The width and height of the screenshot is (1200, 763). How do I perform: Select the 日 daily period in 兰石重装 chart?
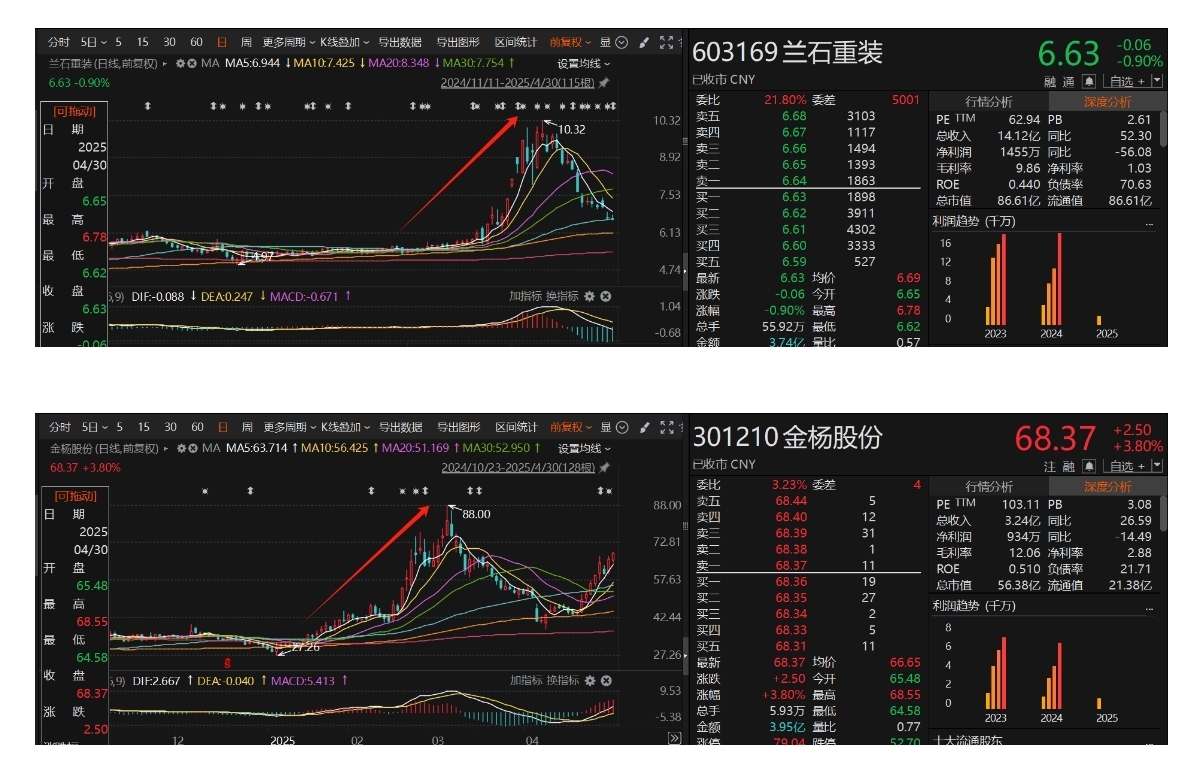[x=221, y=42]
